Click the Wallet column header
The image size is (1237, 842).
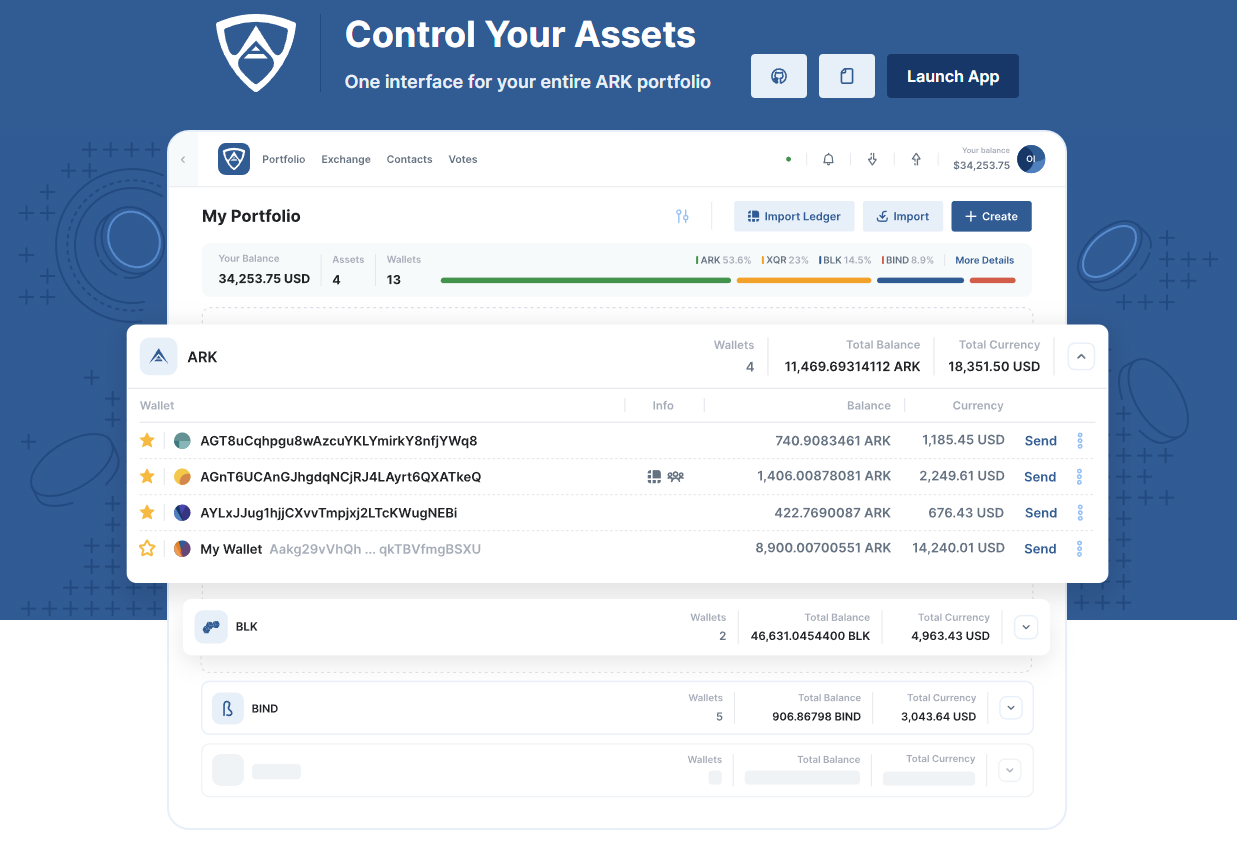click(157, 406)
